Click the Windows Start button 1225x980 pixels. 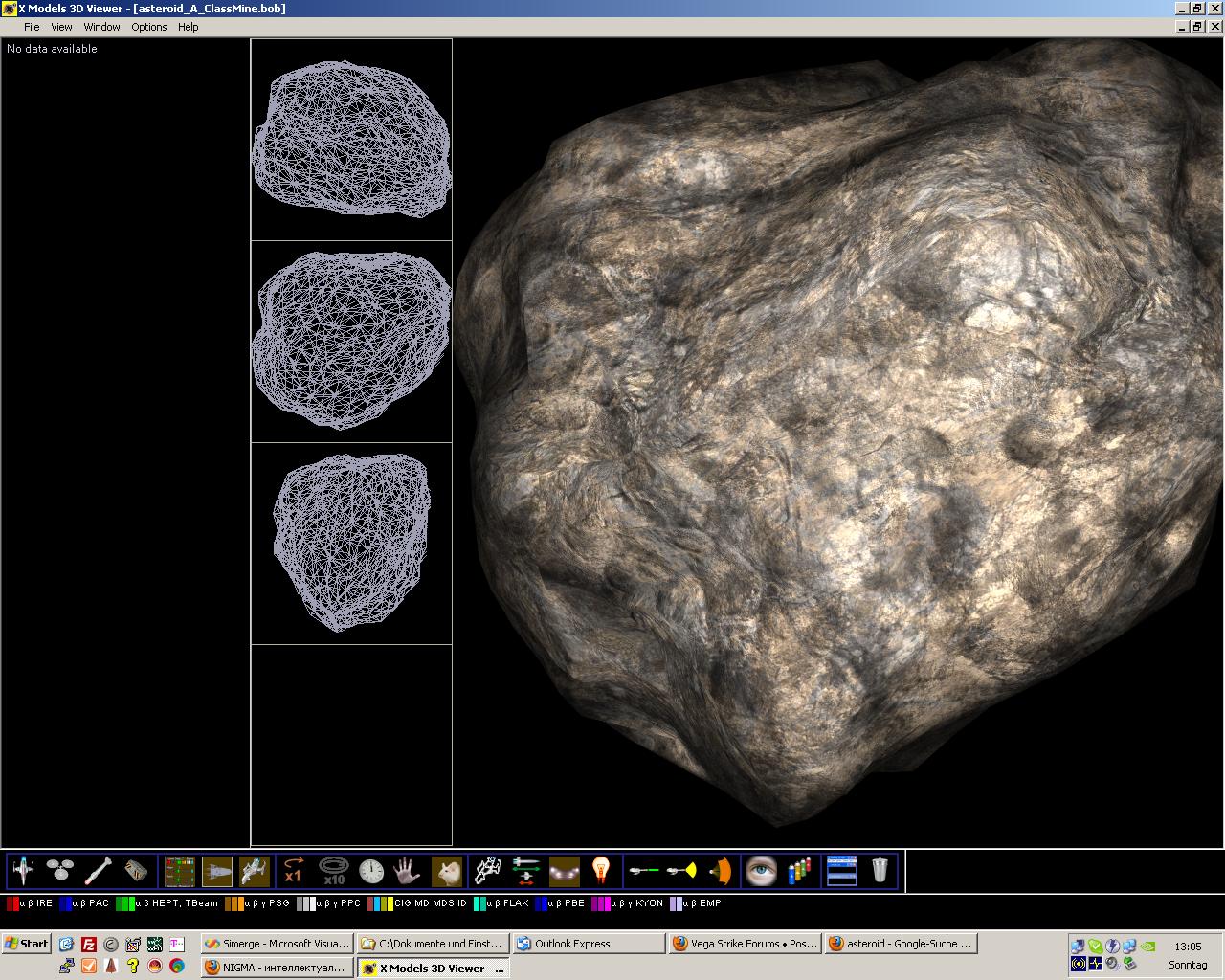27,944
